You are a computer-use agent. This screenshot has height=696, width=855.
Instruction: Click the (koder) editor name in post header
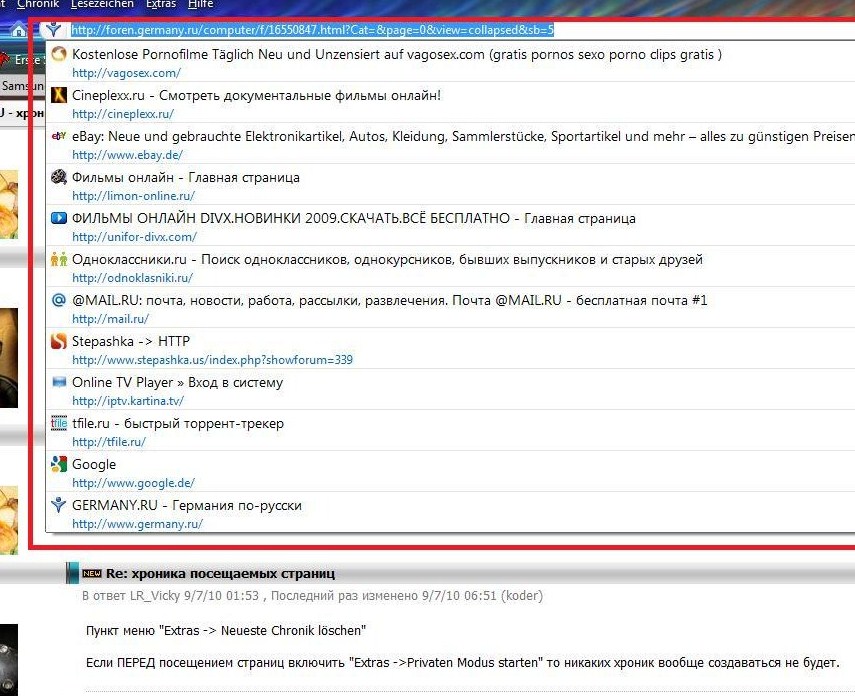click(522, 596)
